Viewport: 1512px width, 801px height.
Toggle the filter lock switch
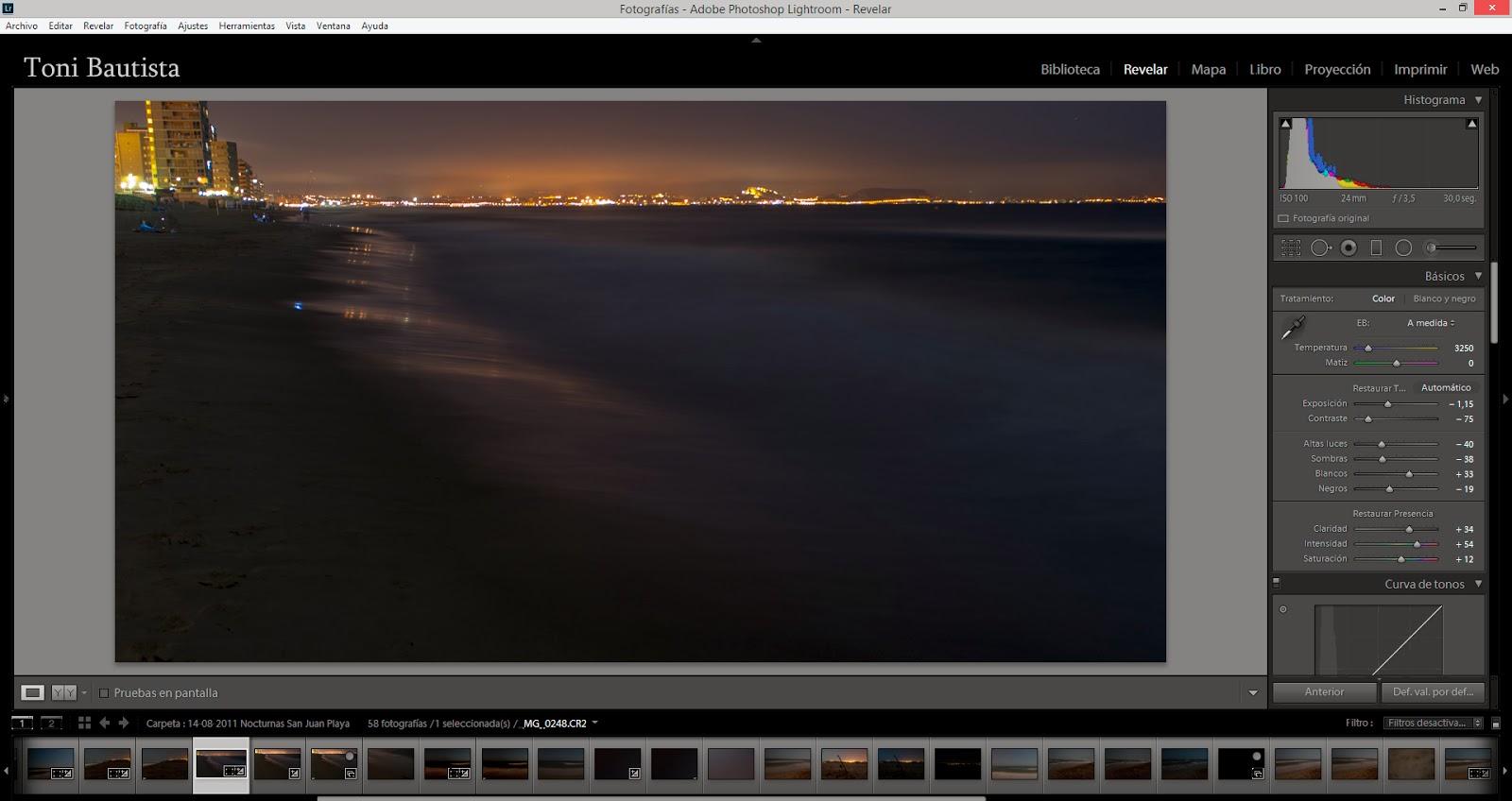click(1495, 724)
